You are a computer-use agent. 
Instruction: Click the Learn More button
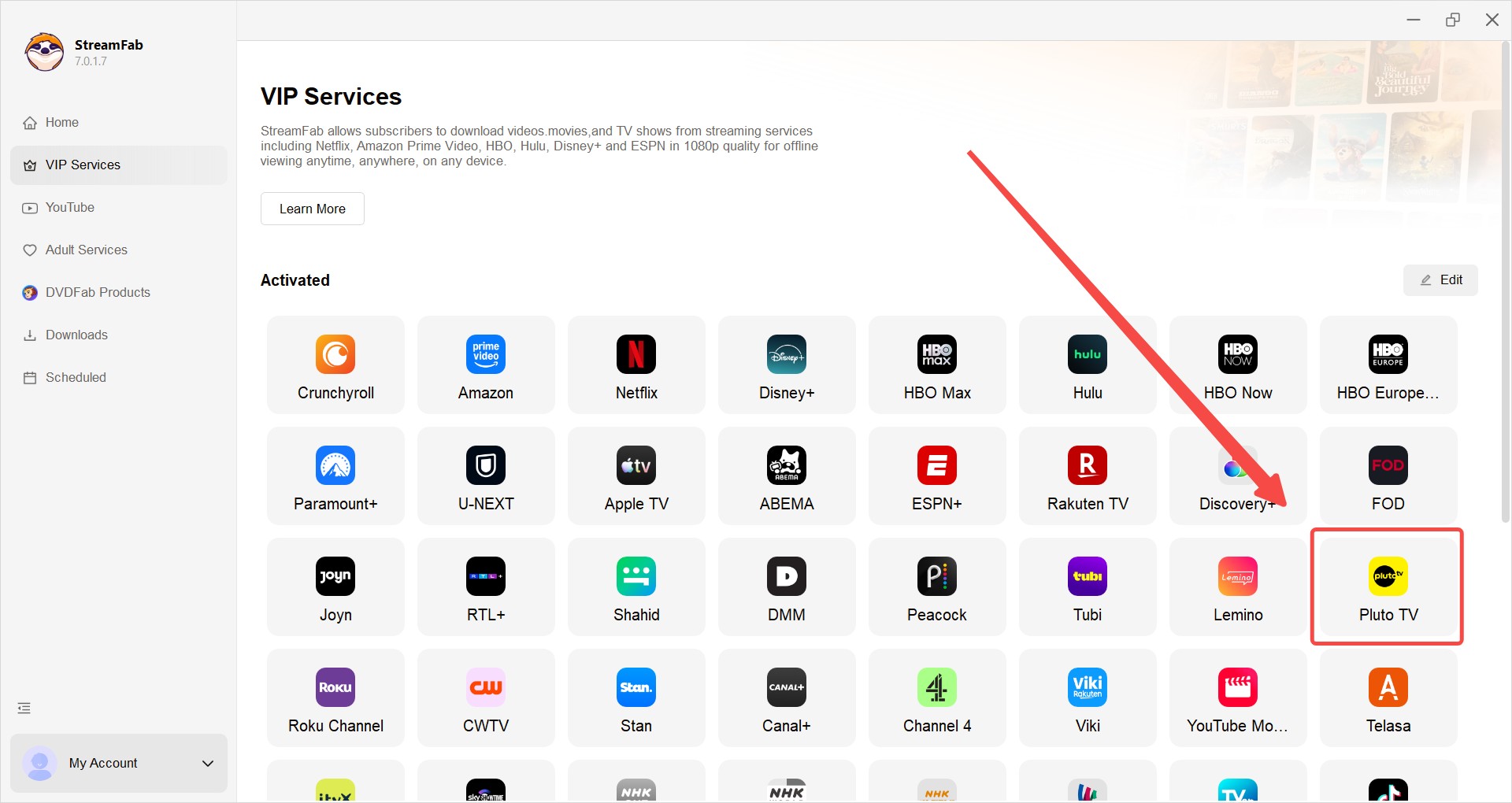click(312, 208)
